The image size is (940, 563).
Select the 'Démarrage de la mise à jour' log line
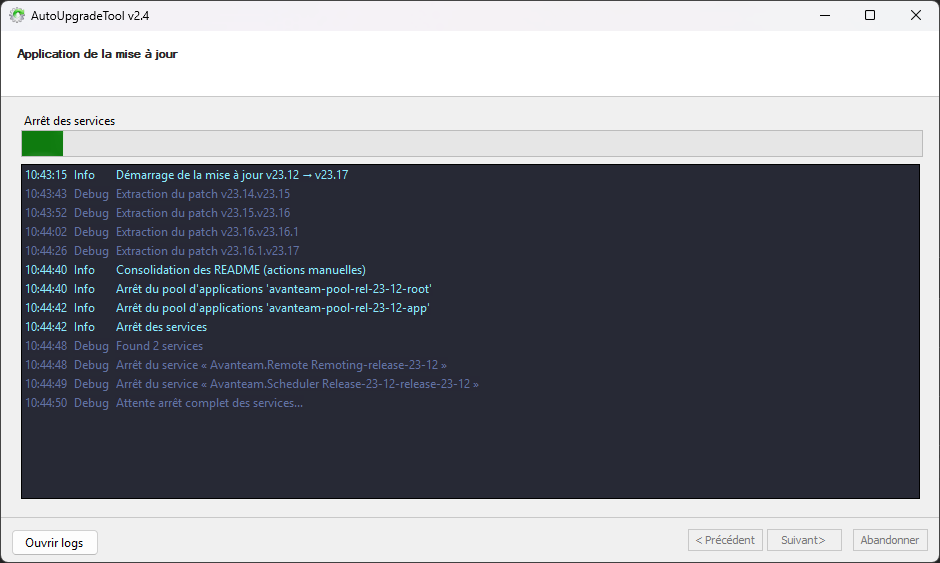coord(231,175)
